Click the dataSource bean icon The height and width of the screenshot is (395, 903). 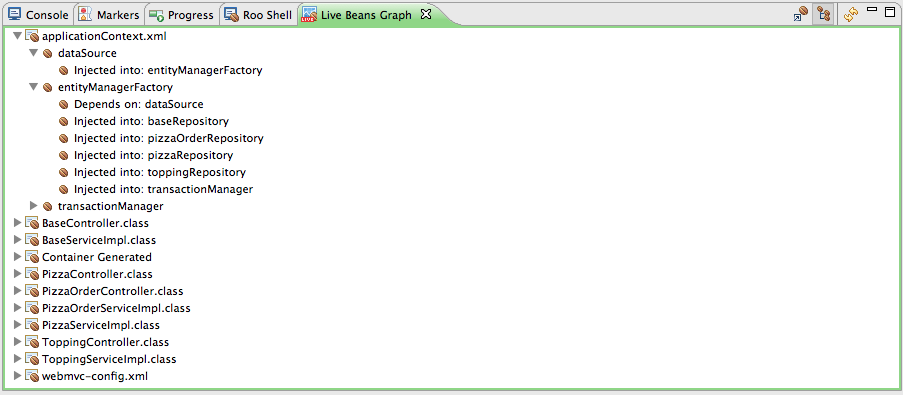pyautogui.click(x=48, y=54)
